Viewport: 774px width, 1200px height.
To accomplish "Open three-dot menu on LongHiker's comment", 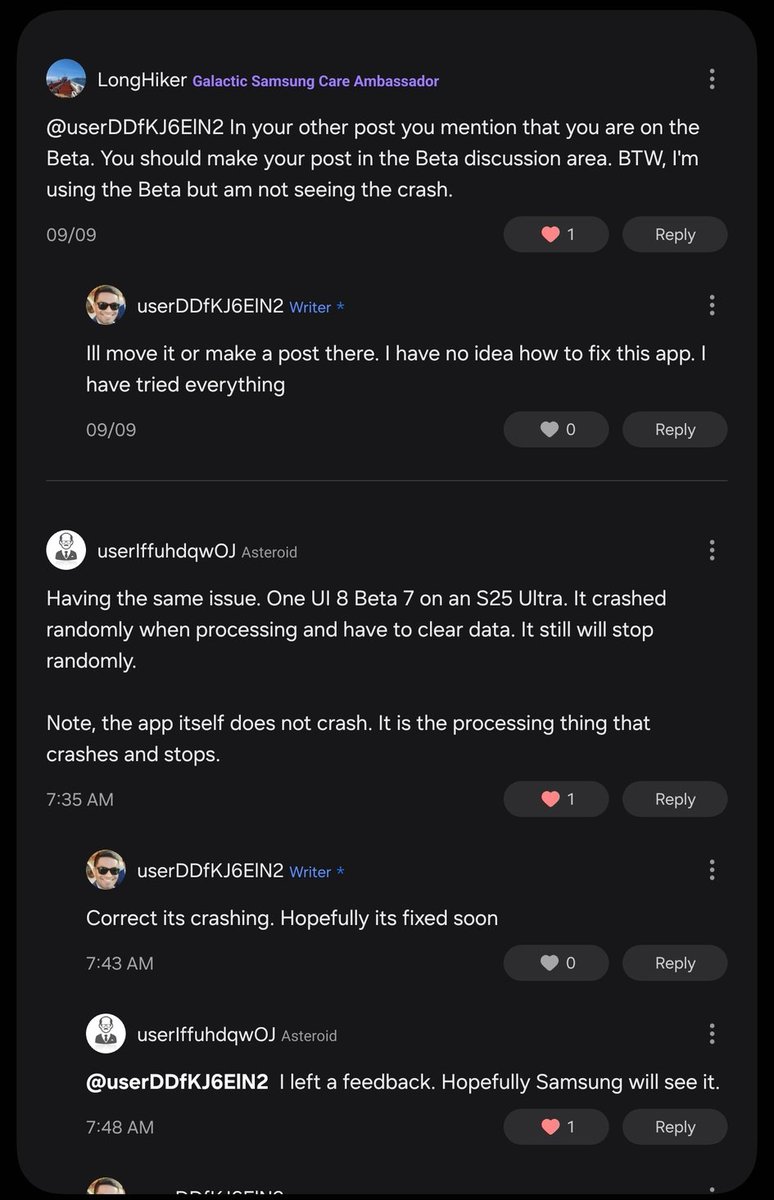I will click(711, 79).
